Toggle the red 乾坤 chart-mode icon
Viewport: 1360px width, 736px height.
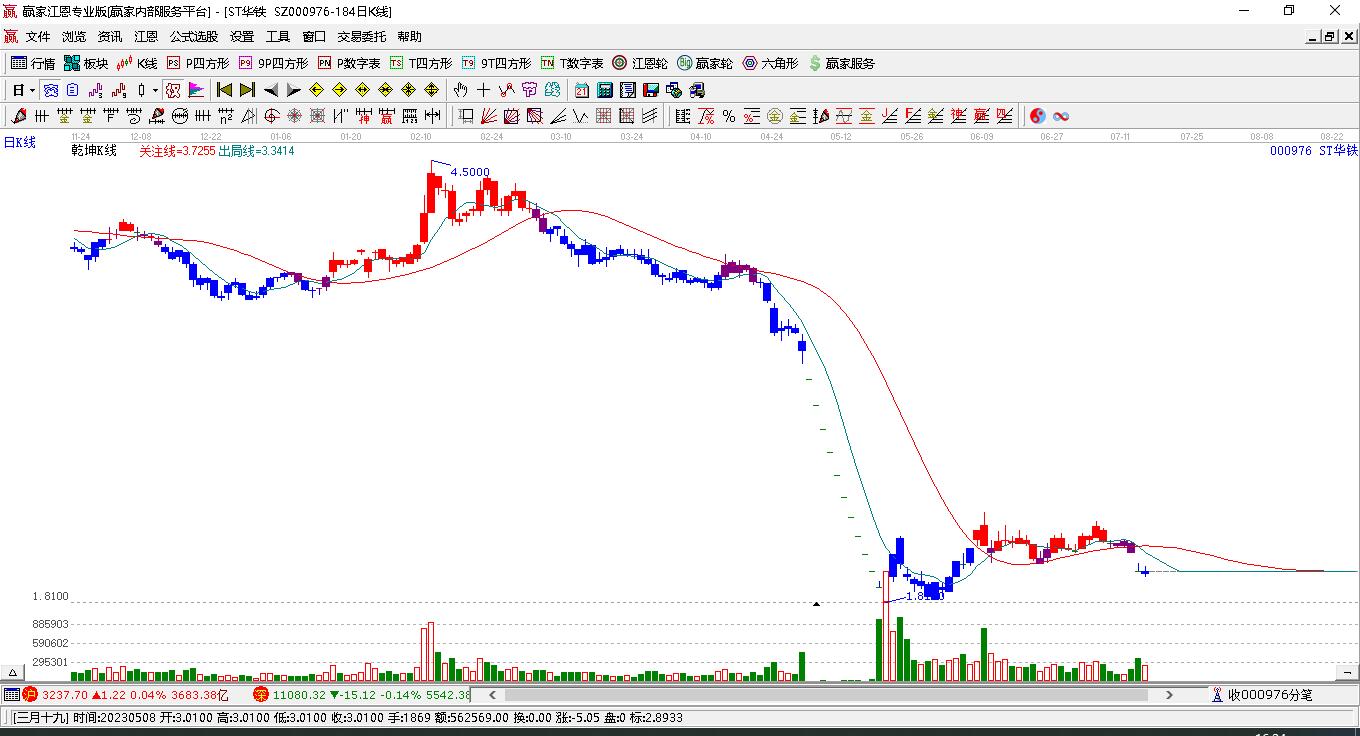(173, 90)
